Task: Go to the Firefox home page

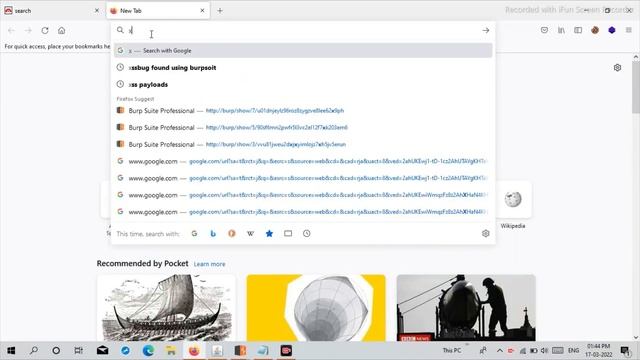Action: [x=62, y=30]
